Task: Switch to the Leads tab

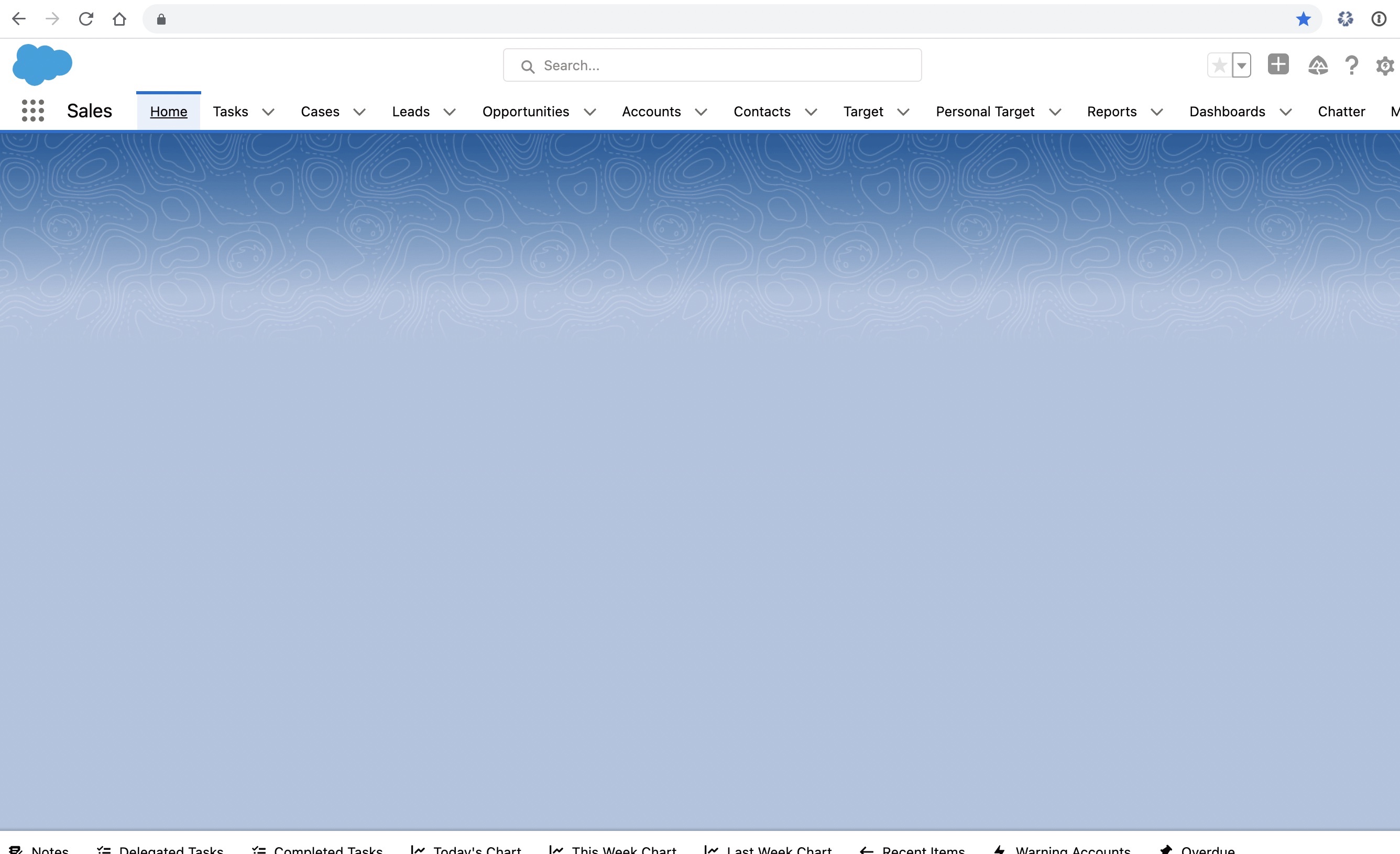Action: tap(410, 112)
